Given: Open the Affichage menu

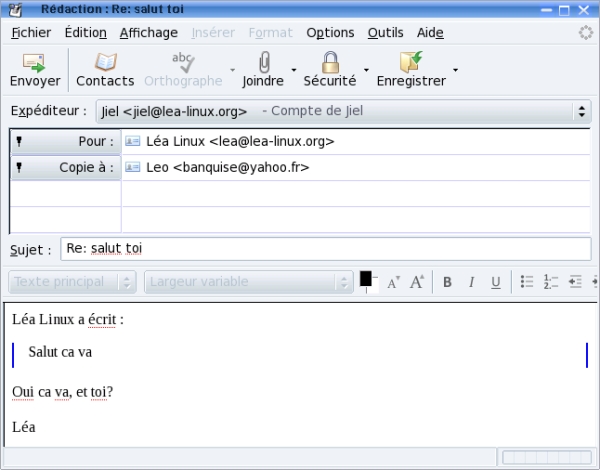Looking at the screenshot, I should 148,32.
